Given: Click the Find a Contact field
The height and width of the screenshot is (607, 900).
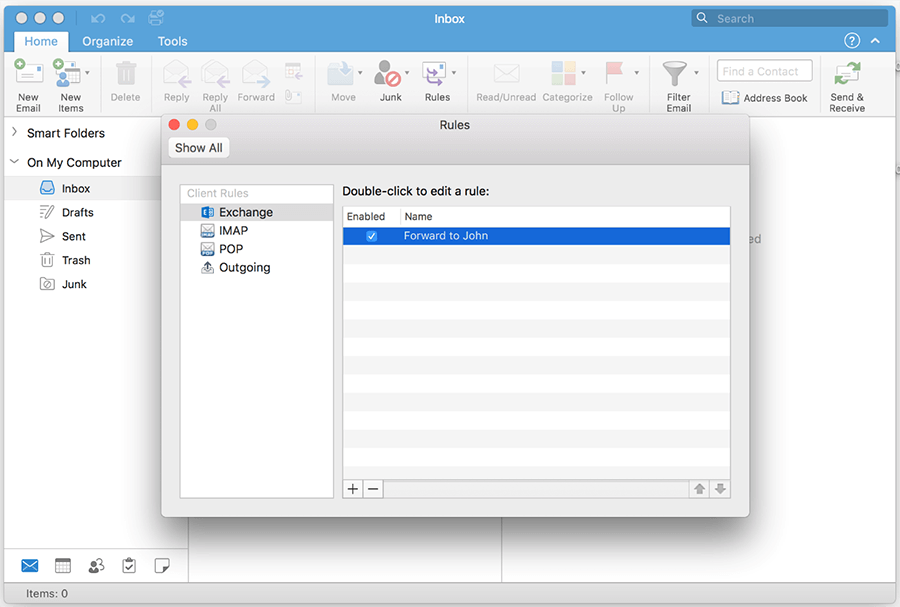Looking at the screenshot, I should point(764,71).
